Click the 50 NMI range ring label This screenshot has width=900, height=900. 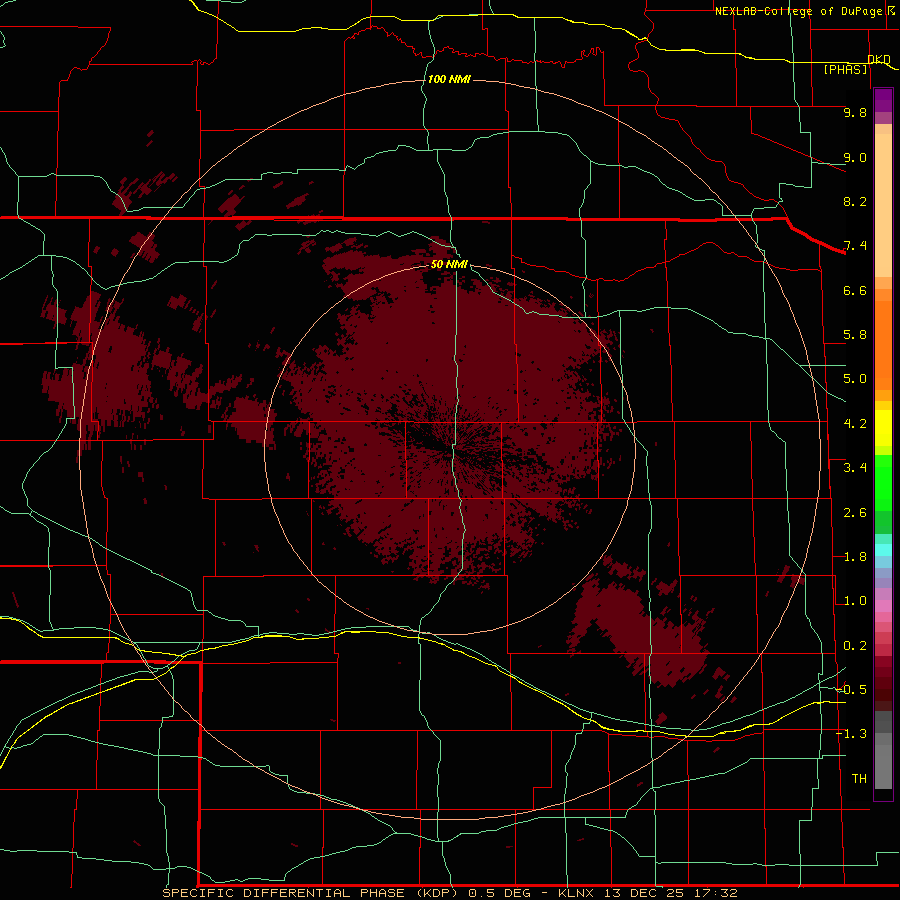click(x=449, y=264)
